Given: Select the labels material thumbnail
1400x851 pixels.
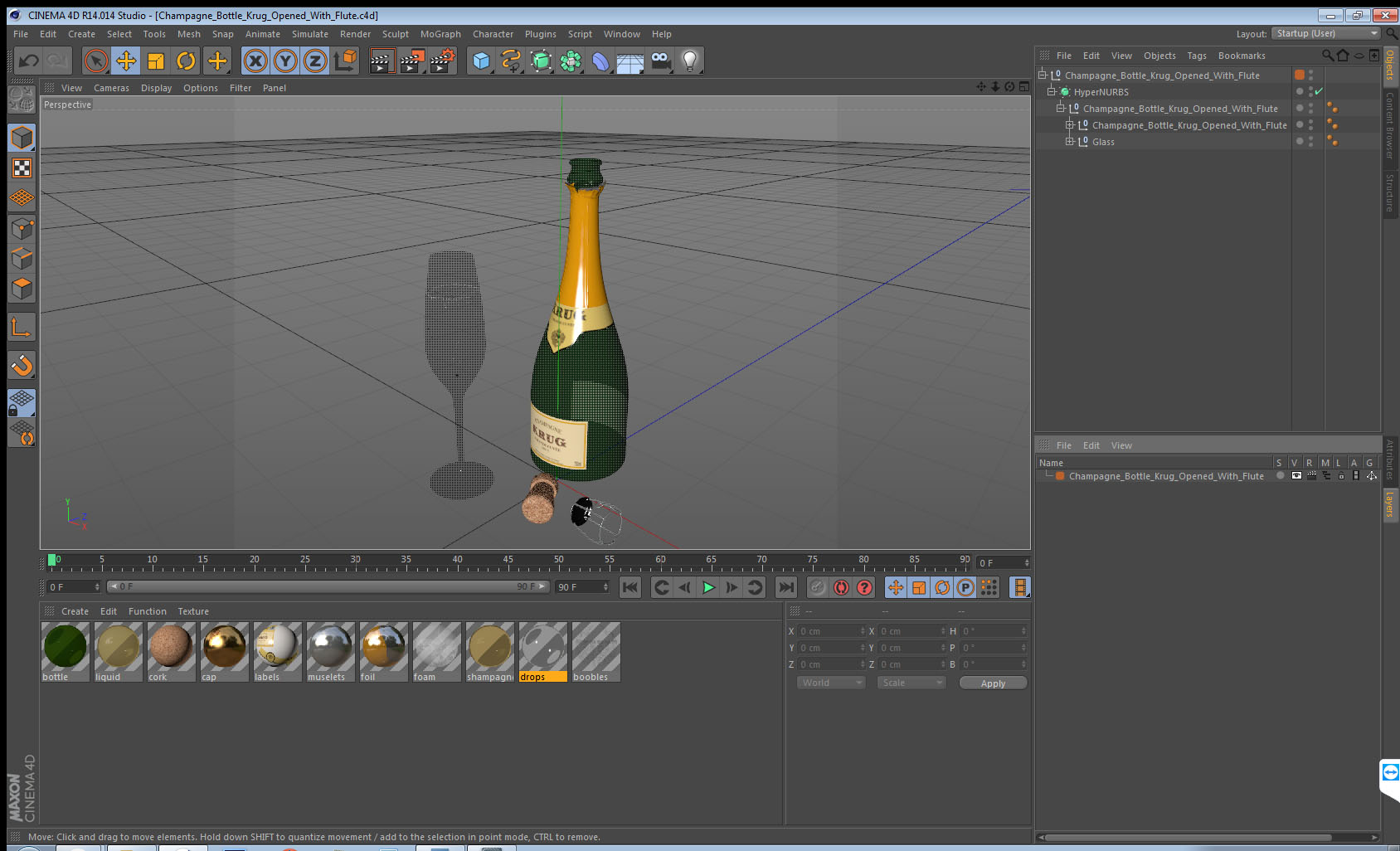Looking at the screenshot, I should pyautogui.click(x=277, y=647).
